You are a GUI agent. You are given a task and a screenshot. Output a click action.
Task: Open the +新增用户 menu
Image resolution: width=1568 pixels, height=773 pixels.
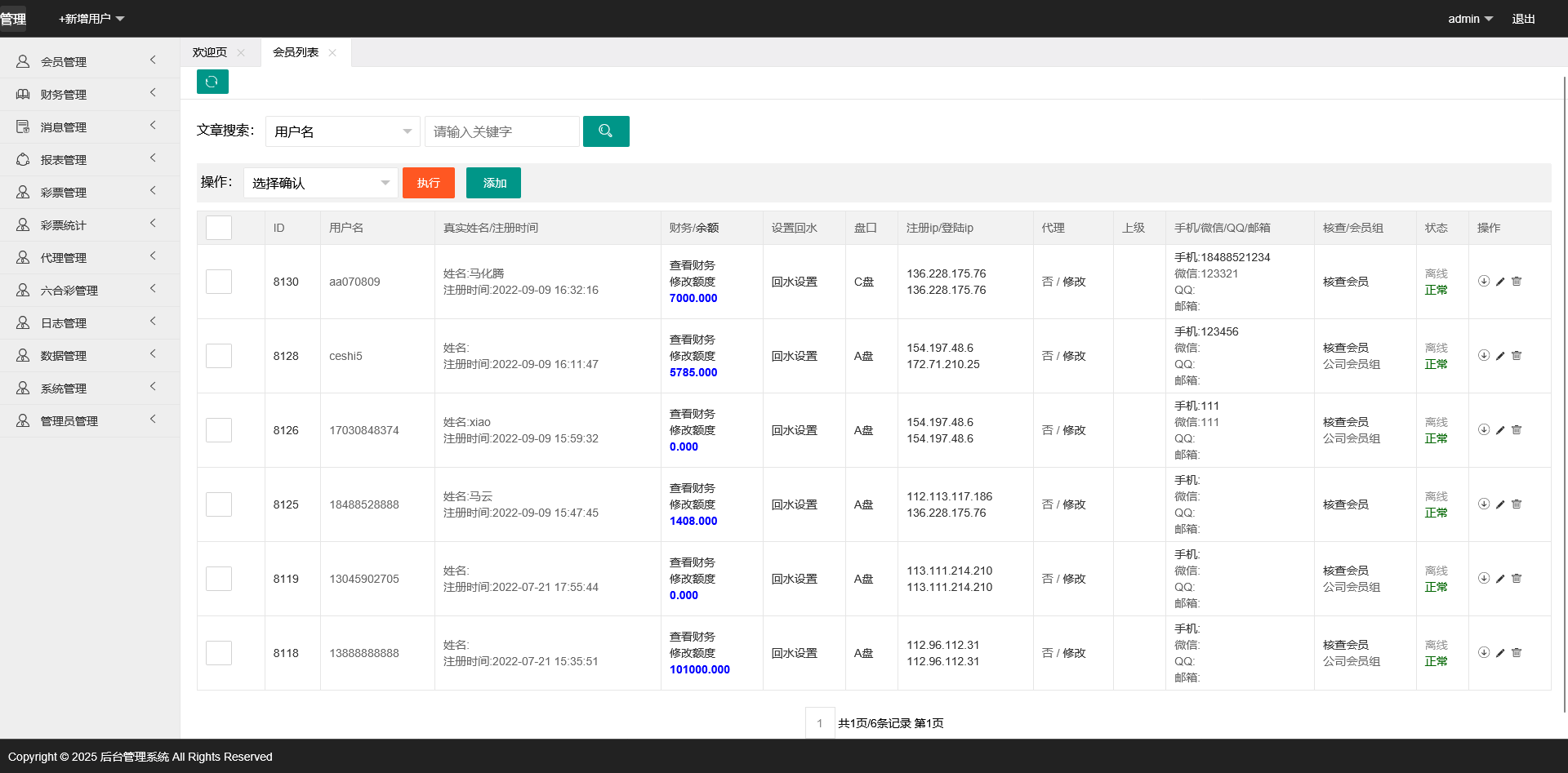tap(90, 18)
